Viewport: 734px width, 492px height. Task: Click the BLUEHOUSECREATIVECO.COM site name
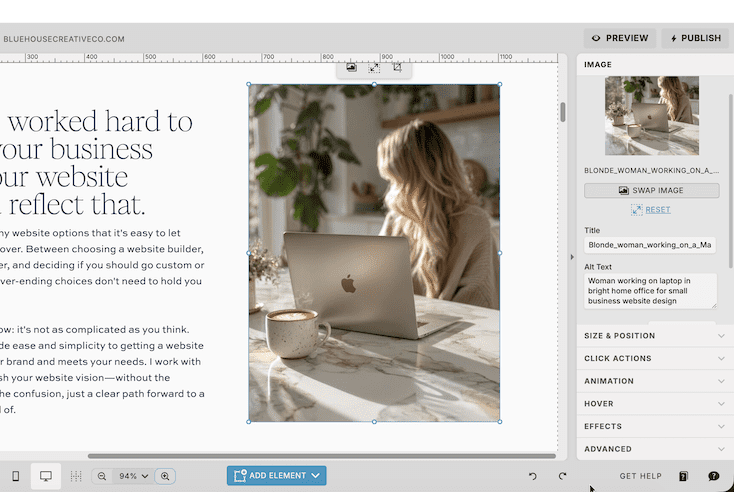pyautogui.click(x=64, y=39)
